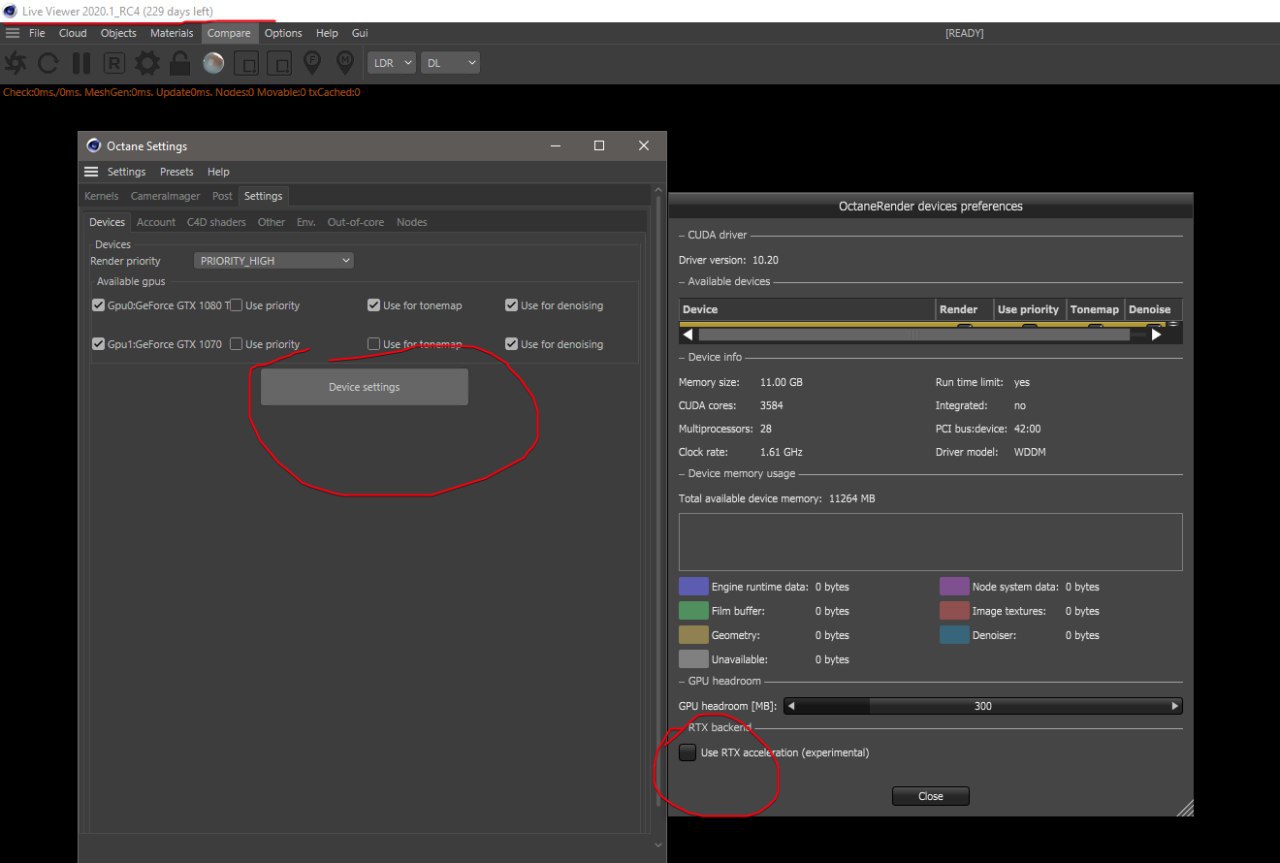Click device list scroll-left arrow
The height and width of the screenshot is (863, 1280).
(688, 335)
